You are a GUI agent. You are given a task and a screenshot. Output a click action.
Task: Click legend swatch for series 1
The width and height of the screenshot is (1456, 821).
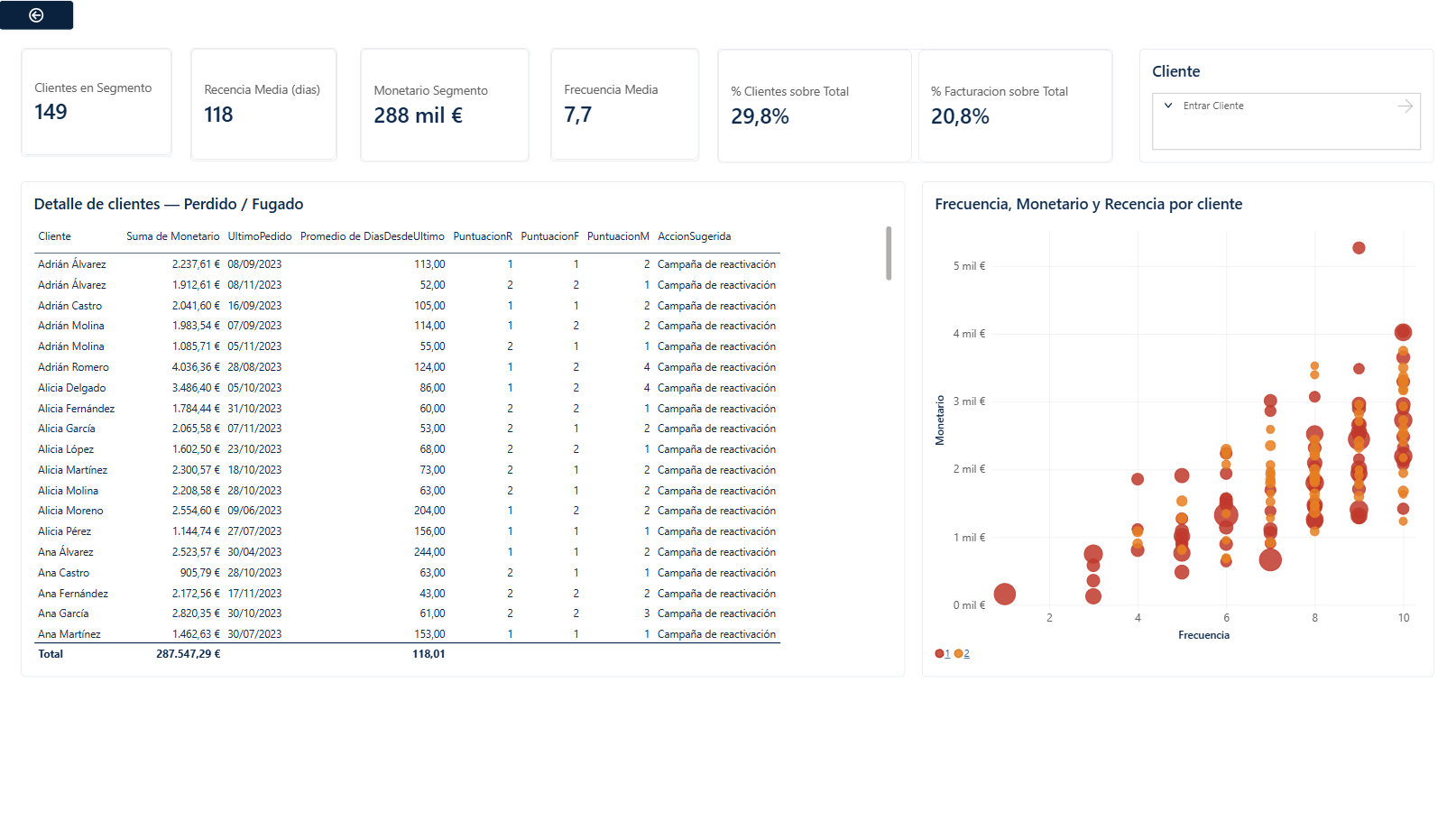[939, 654]
